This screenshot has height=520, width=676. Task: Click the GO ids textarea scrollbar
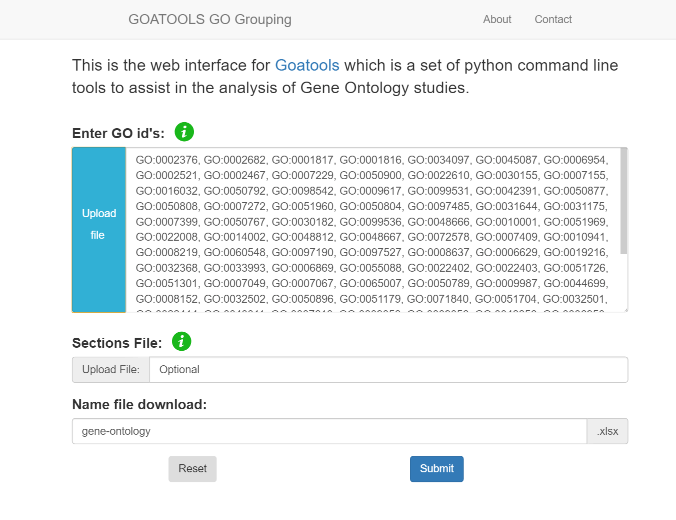click(x=623, y=201)
